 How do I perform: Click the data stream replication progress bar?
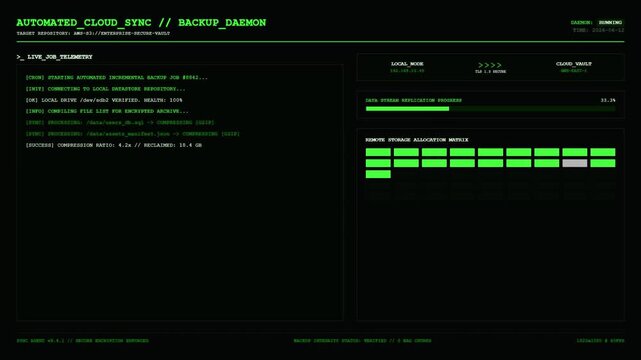pos(490,109)
